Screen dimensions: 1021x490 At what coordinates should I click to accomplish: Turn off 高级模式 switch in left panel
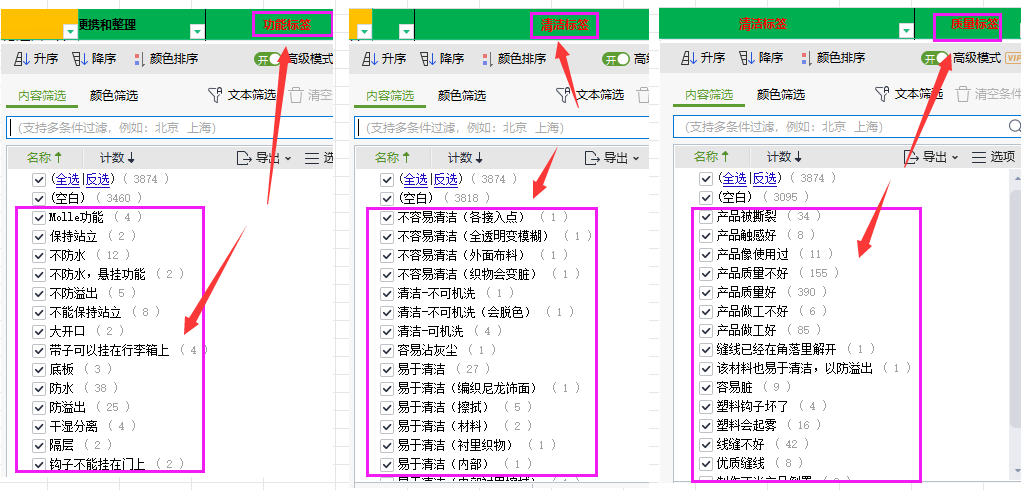pyautogui.click(x=268, y=59)
